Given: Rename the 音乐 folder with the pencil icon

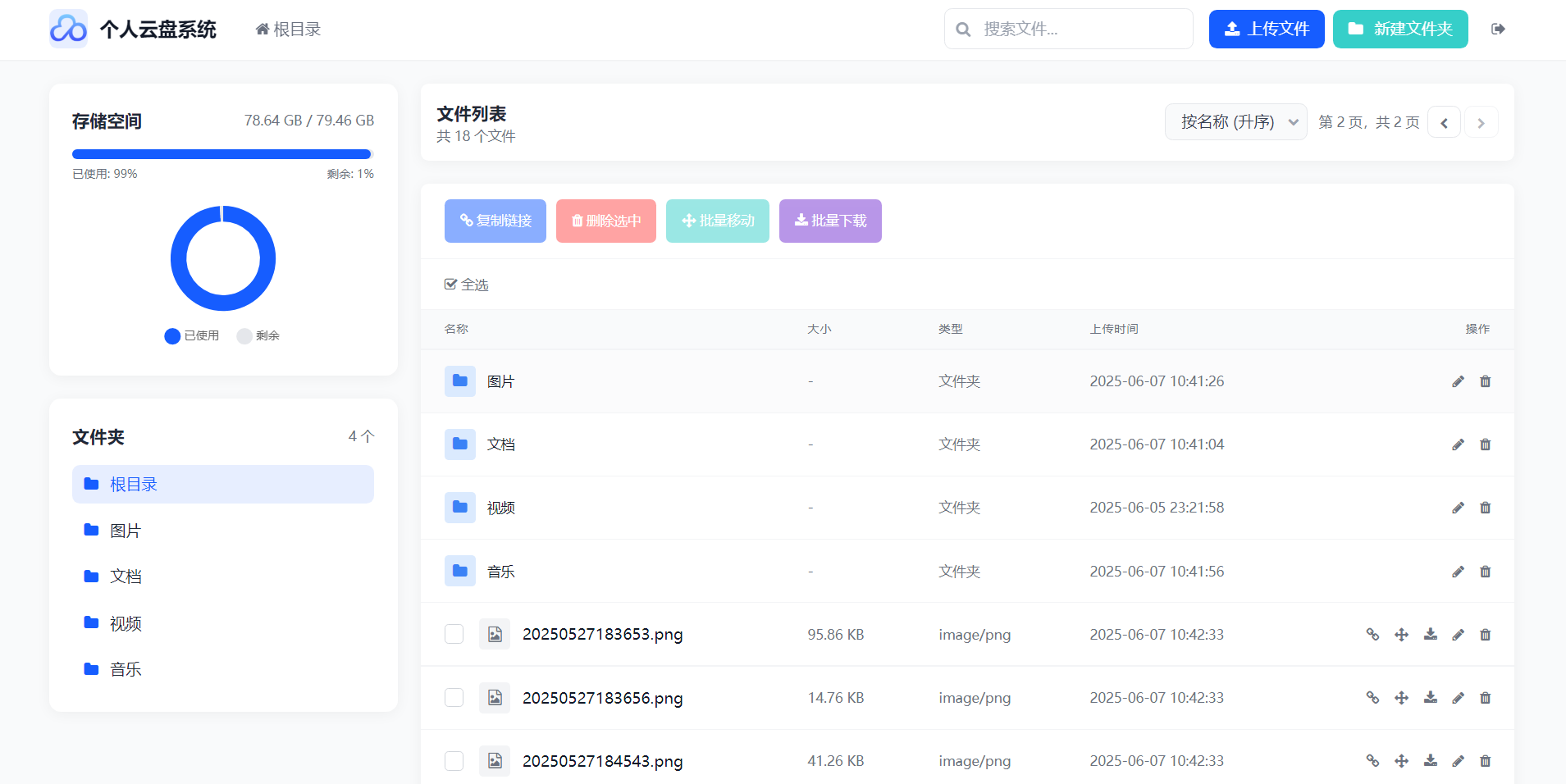Looking at the screenshot, I should [1458, 572].
